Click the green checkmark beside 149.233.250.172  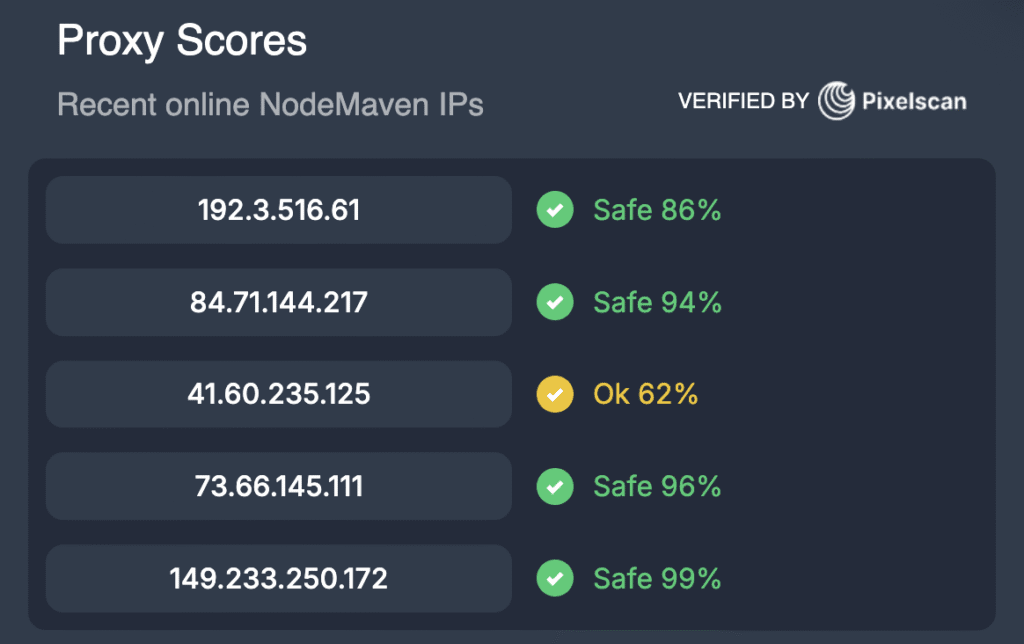coord(555,578)
